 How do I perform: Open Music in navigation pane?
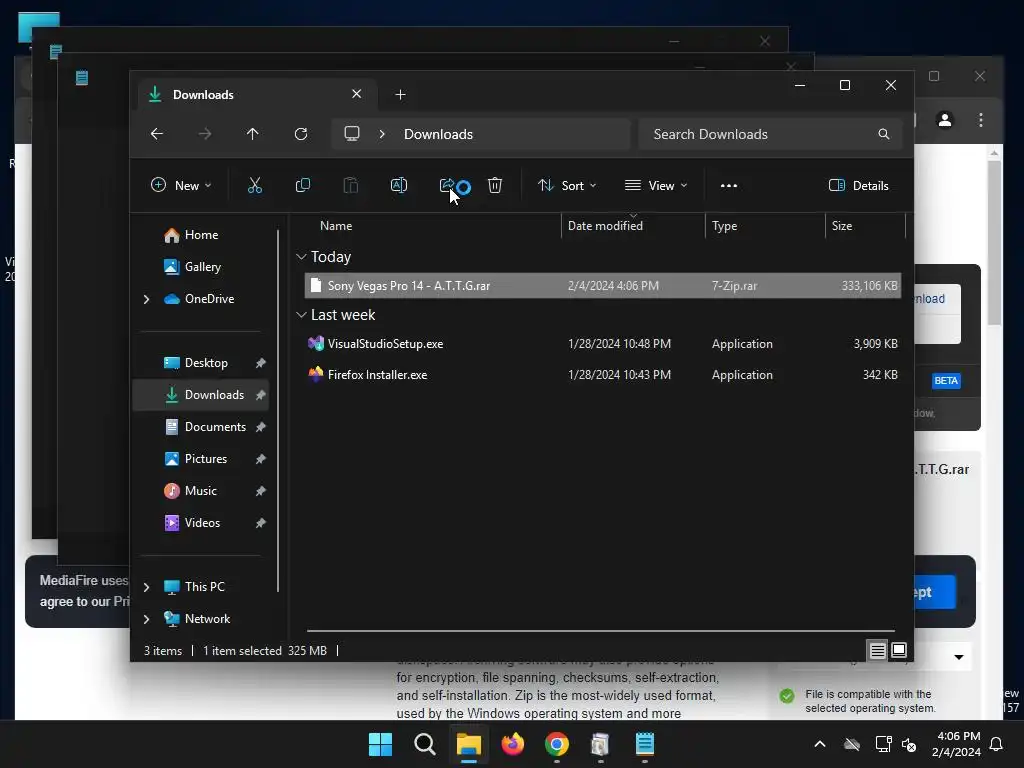click(x=200, y=491)
